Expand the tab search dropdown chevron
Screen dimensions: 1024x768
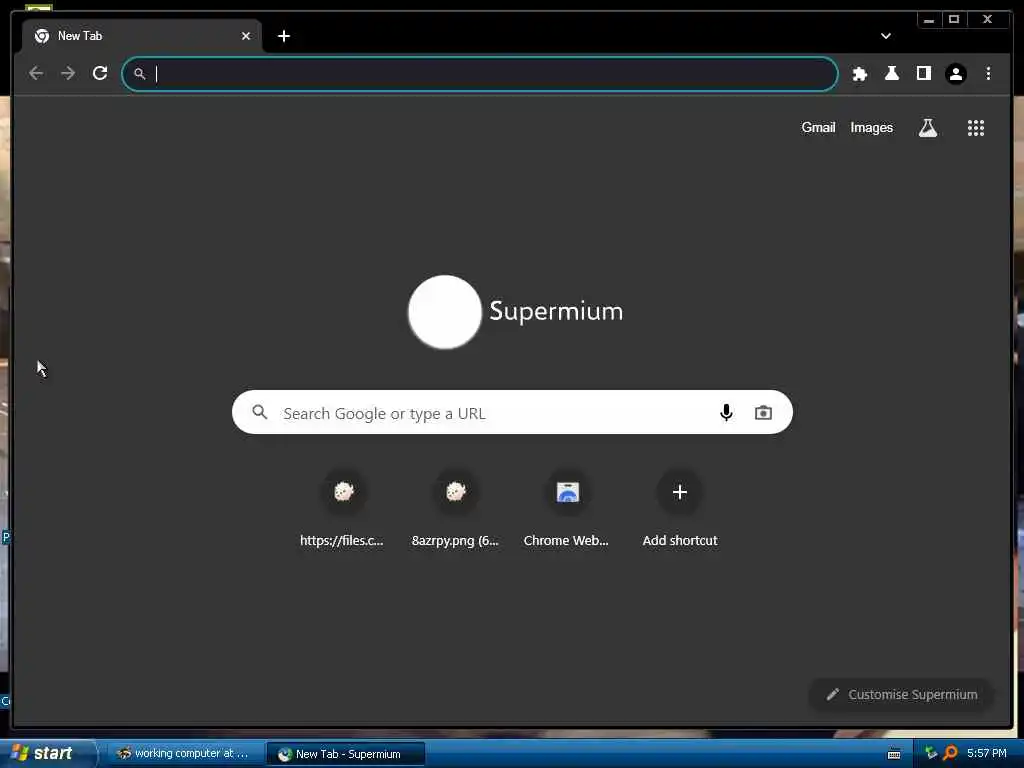886,36
